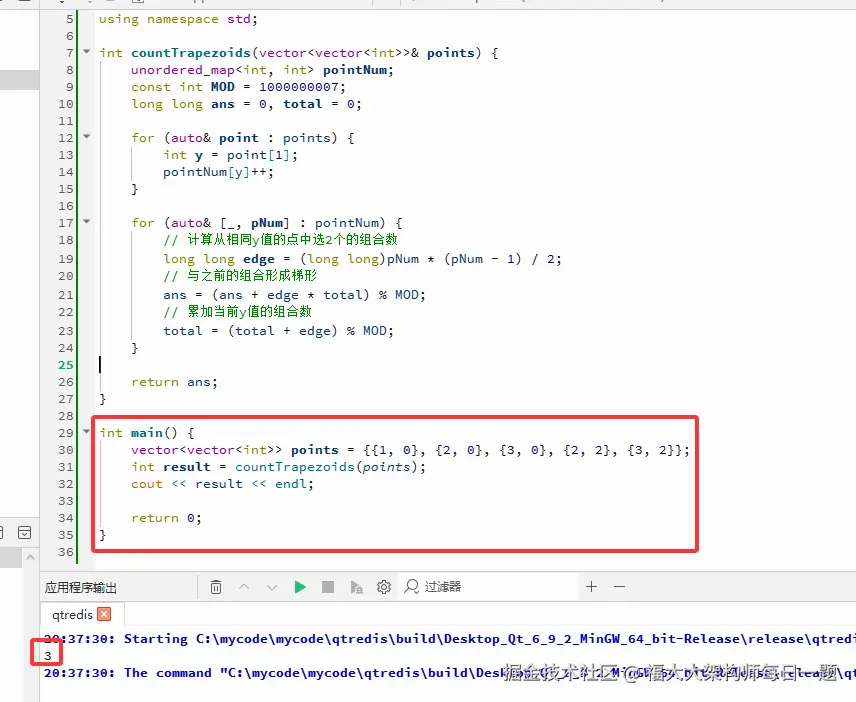This screenshot has width=856, height=702.
Task: Fold the first for loop at line 12
Action: [x=86, y=136]
